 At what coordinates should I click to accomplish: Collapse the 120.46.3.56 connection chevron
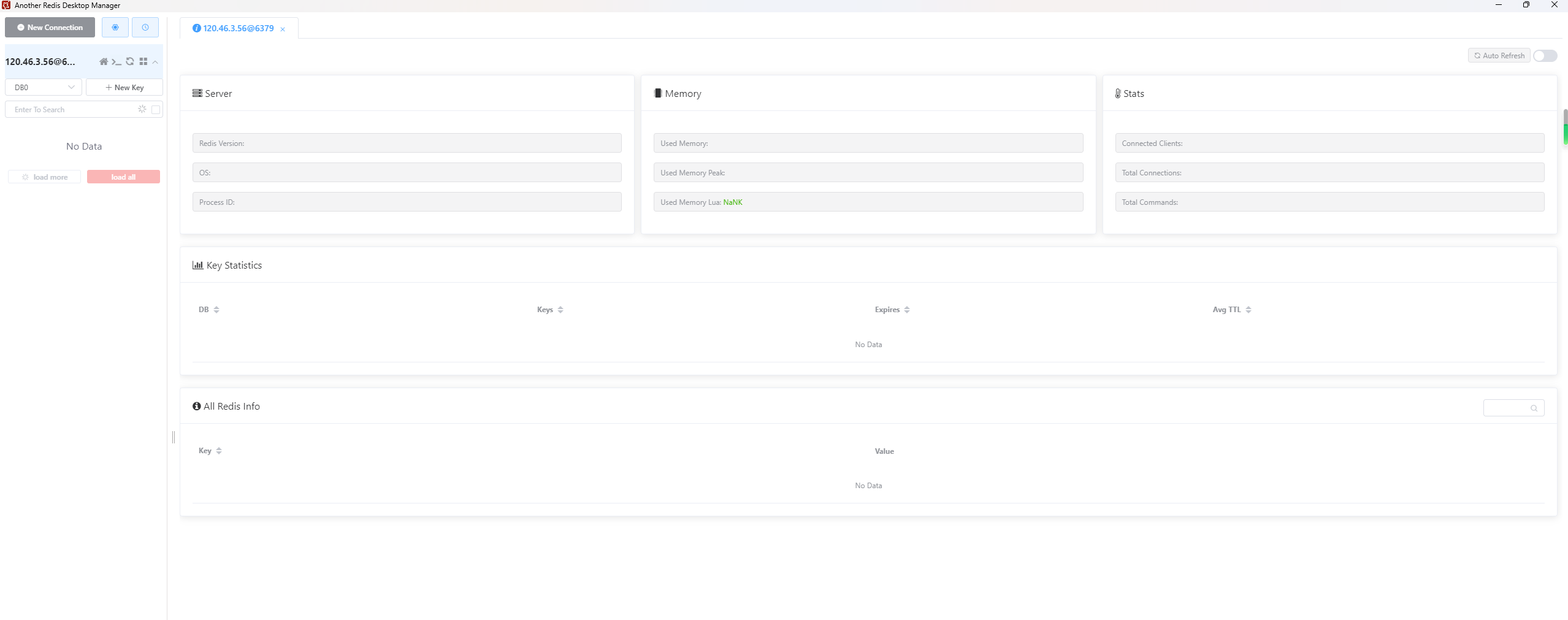[155, 62]
